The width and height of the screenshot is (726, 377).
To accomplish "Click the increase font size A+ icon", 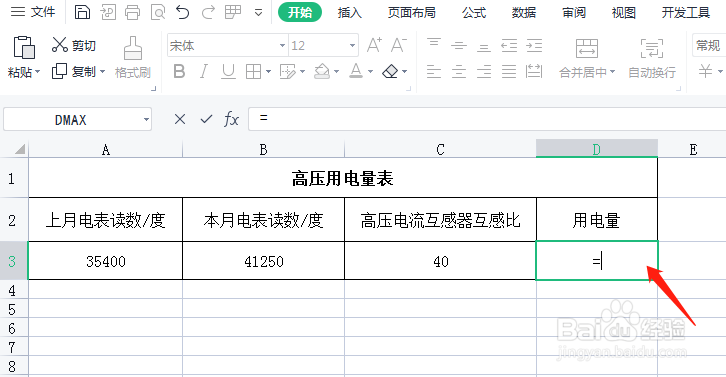I will [374, 45].
